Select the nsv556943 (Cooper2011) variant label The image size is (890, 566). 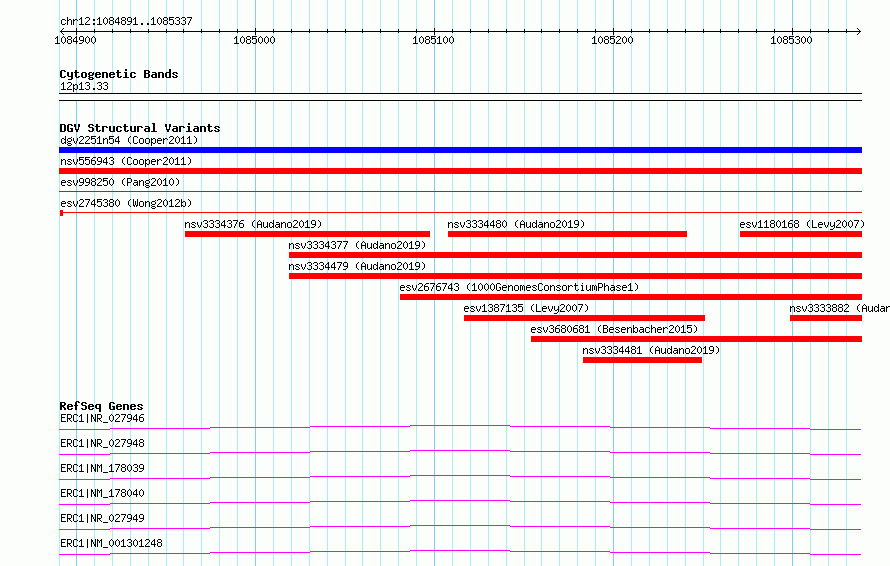point(126,161)
